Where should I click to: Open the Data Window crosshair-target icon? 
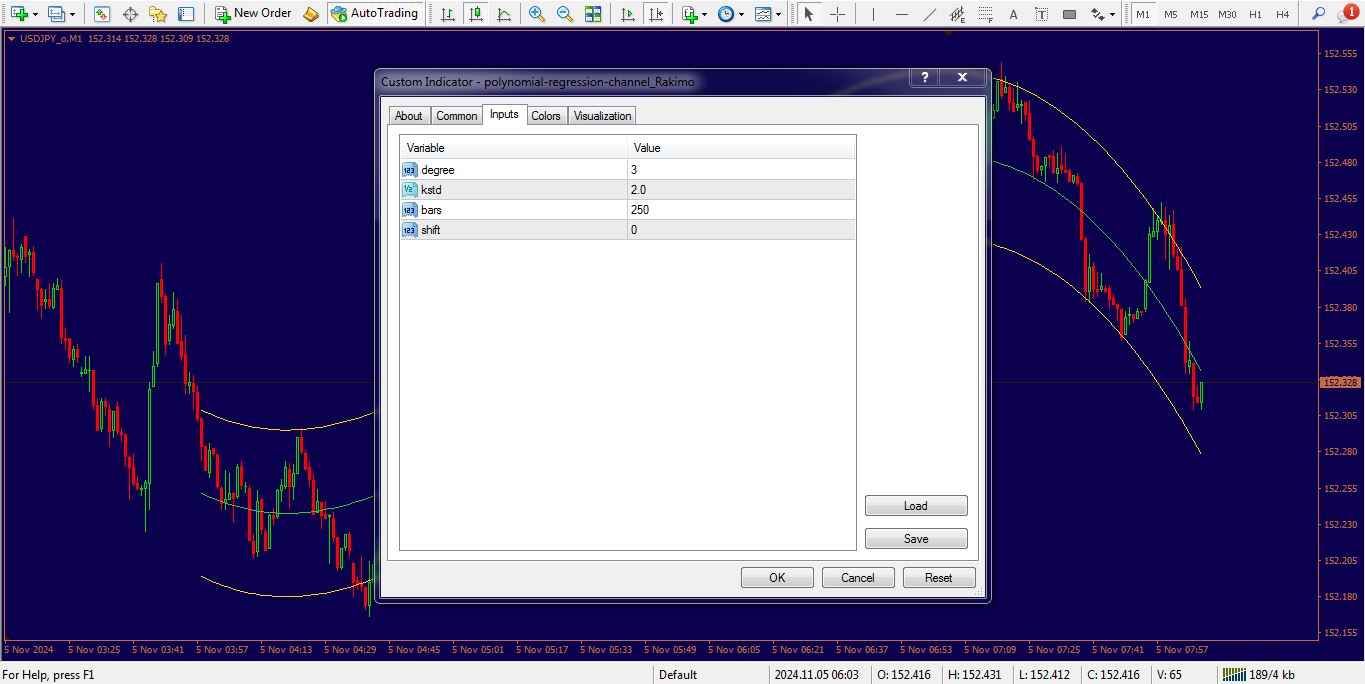click(130, 14)
